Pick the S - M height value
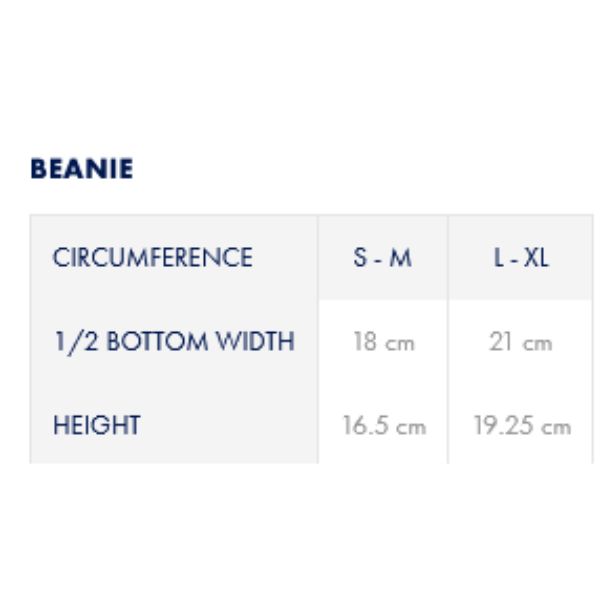Image resolution: width=600 pixels, height=600 pixels. pyautogui.click(x=383, y=426)
